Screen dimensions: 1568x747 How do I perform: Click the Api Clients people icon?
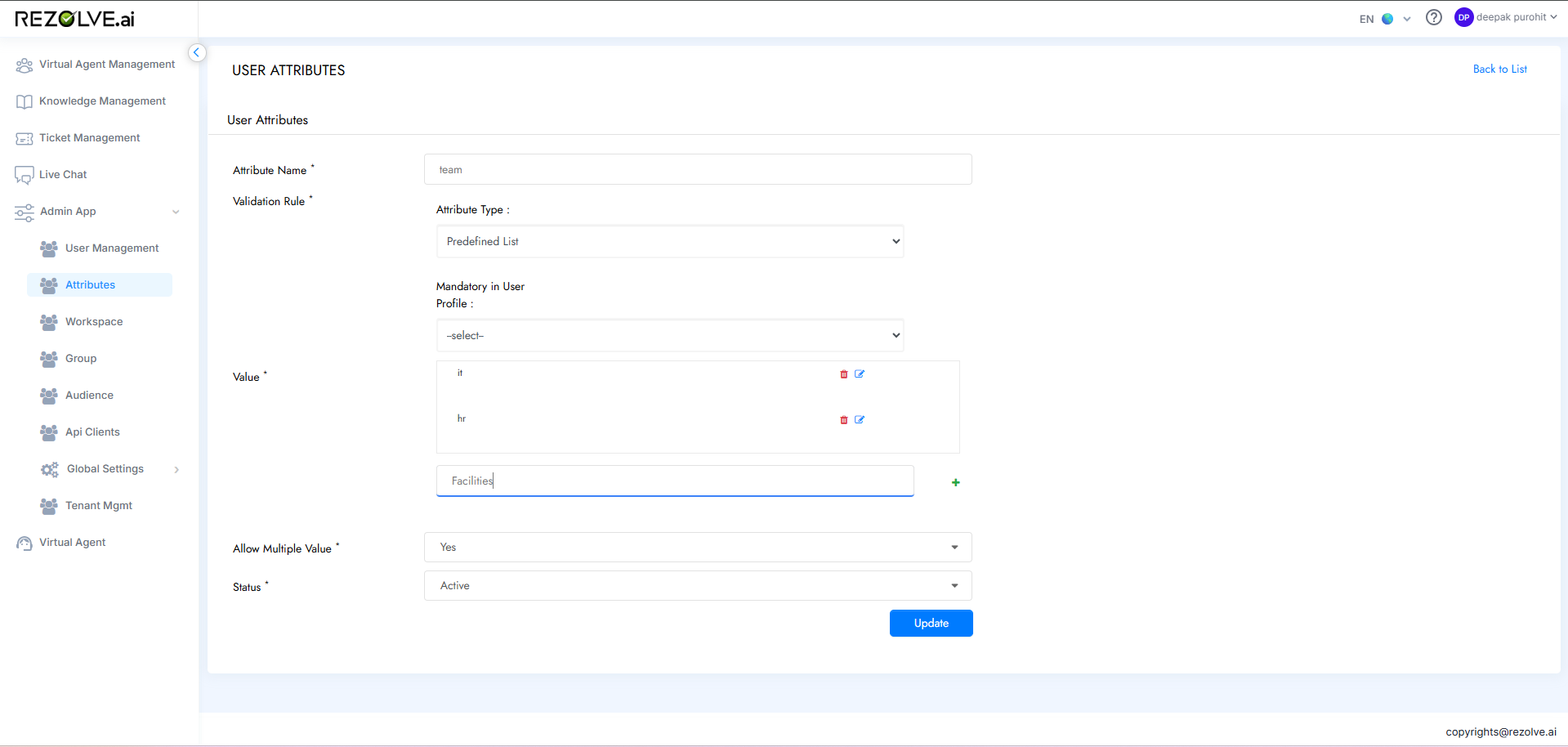49,432
